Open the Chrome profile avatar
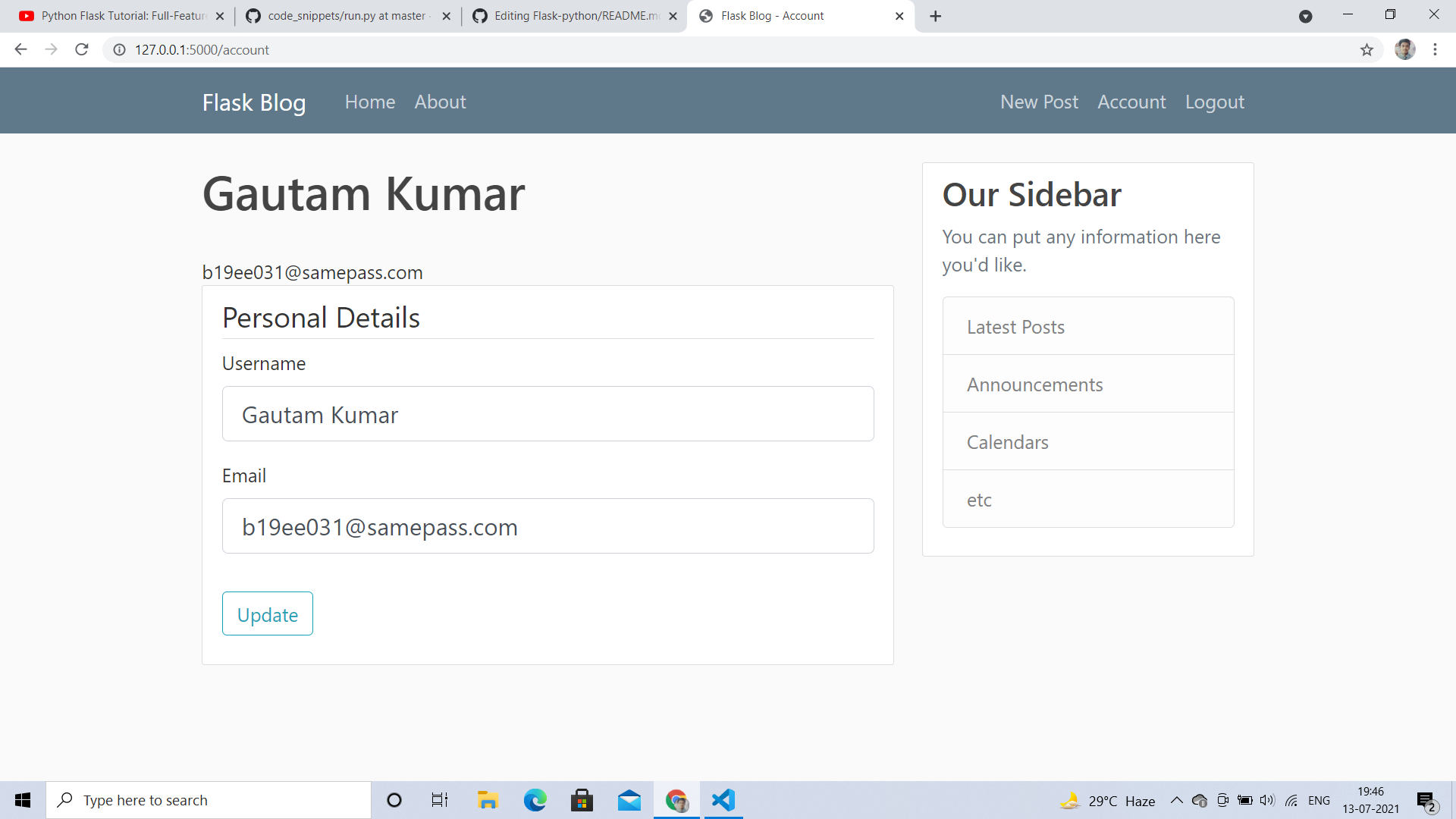 tap(1405, 49)
